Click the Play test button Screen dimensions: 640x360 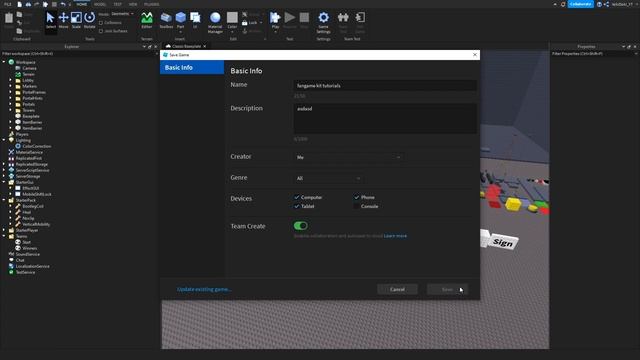275,20
